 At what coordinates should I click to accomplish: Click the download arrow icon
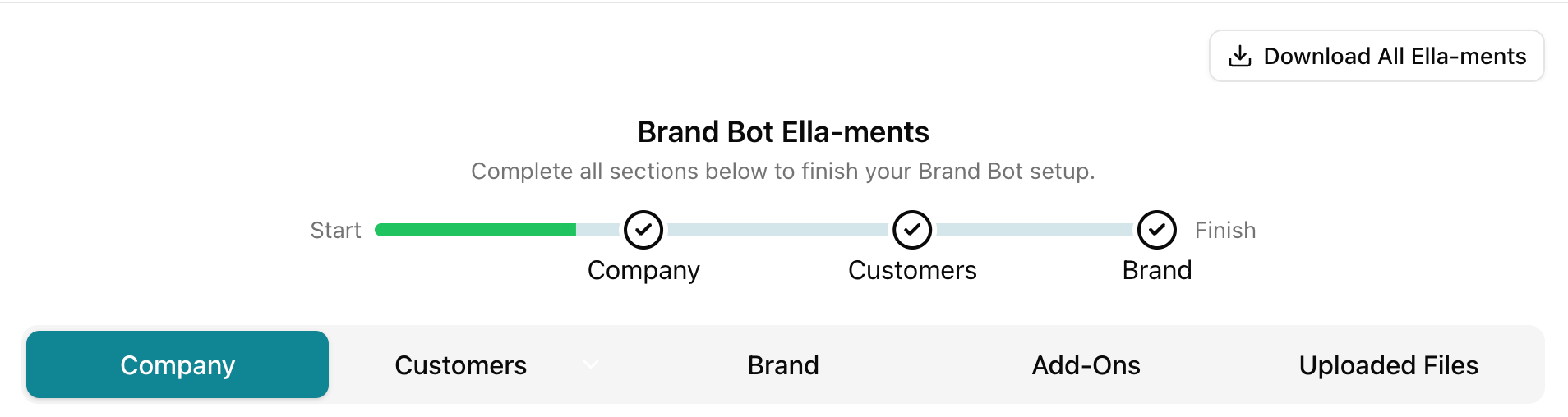[1239, 56]
